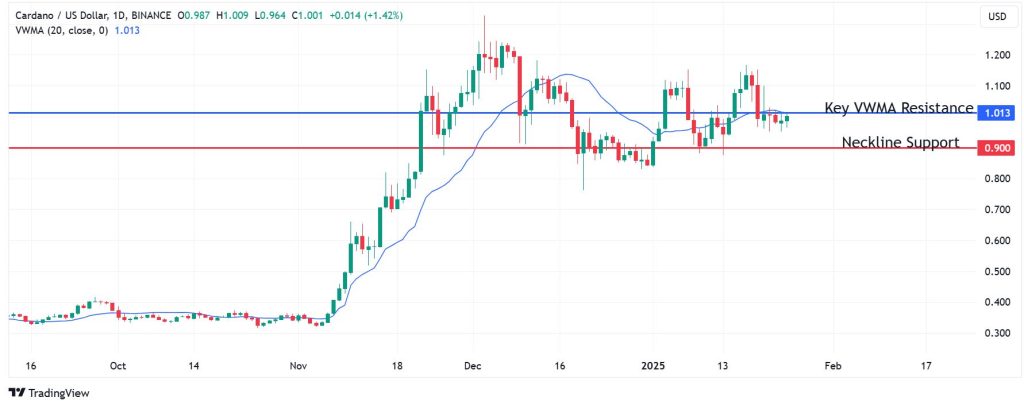Click the red 0.900 price label
Viewport: 1024px width, 401px height.
997,148
